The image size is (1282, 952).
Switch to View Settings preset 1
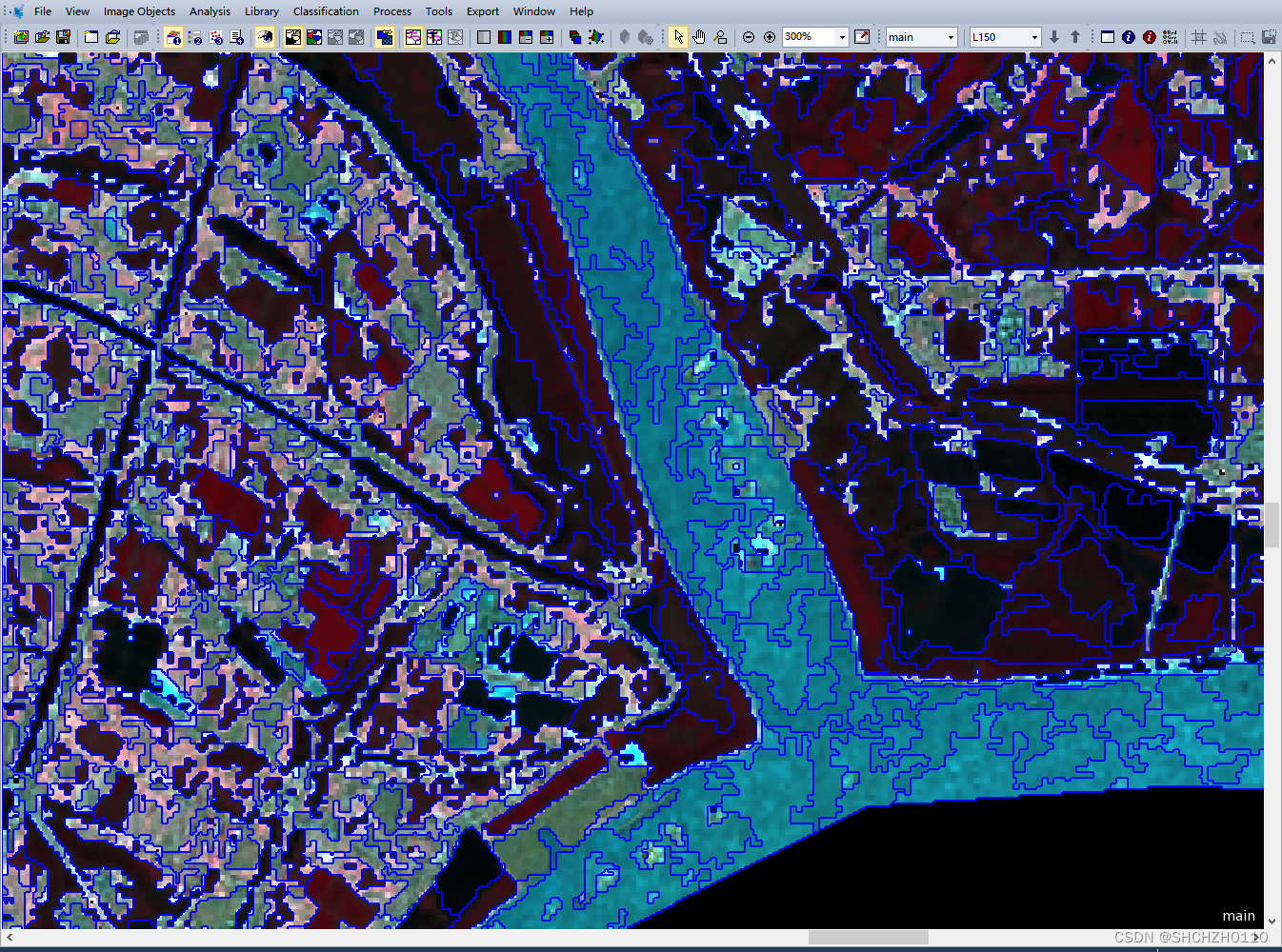175,37
